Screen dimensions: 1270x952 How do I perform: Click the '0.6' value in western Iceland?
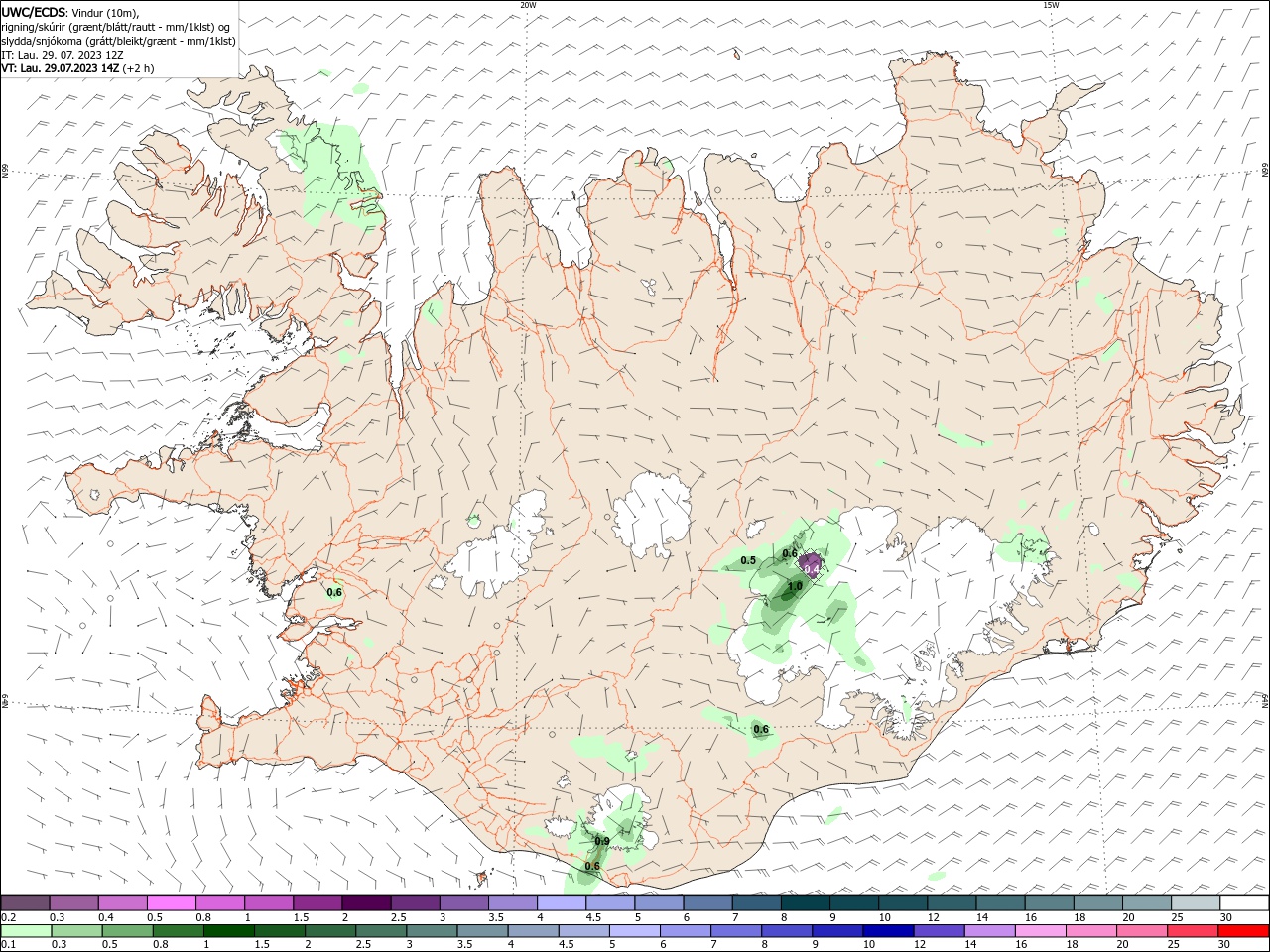pyautogui.click(x=334, y=592)
